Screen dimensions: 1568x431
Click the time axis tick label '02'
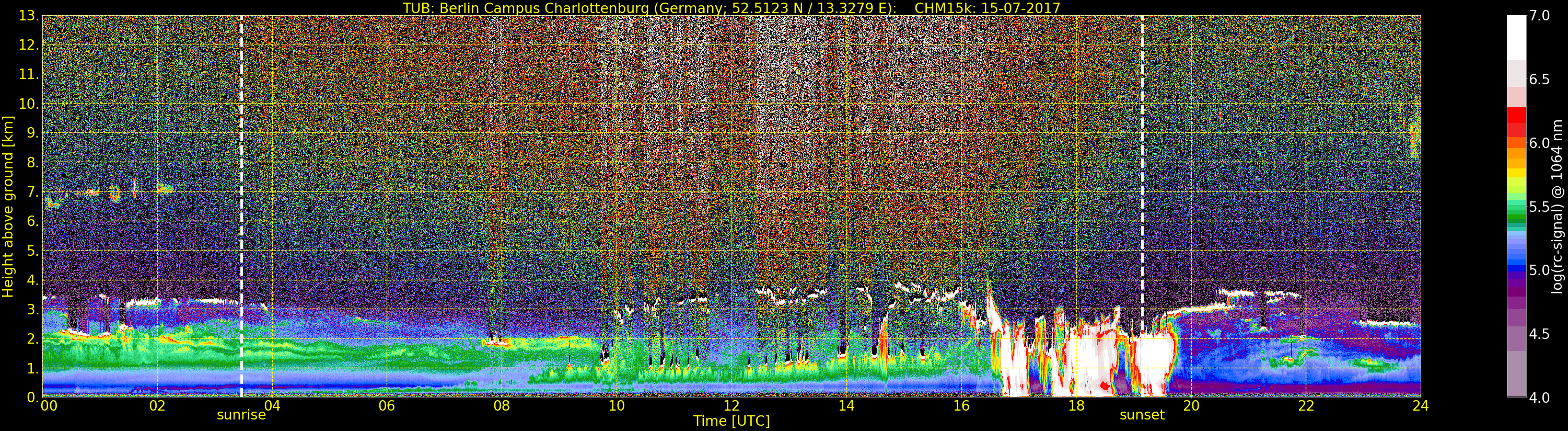pyautogui.click(x=157, y=405)
